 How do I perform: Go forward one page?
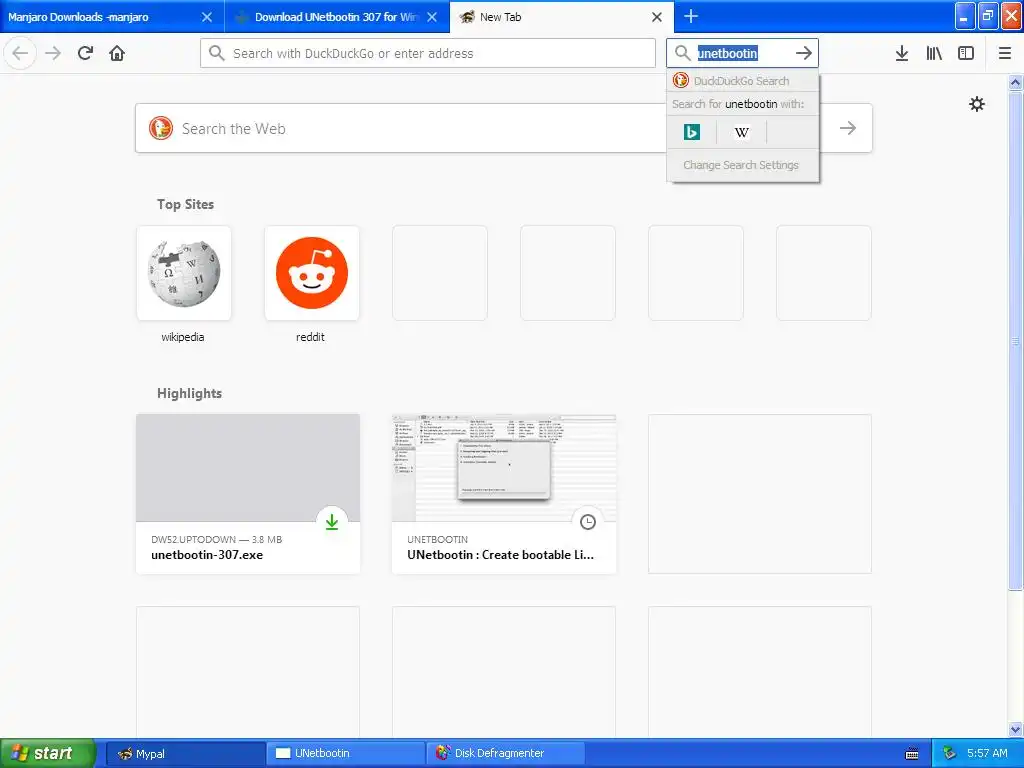click(53, 53)
